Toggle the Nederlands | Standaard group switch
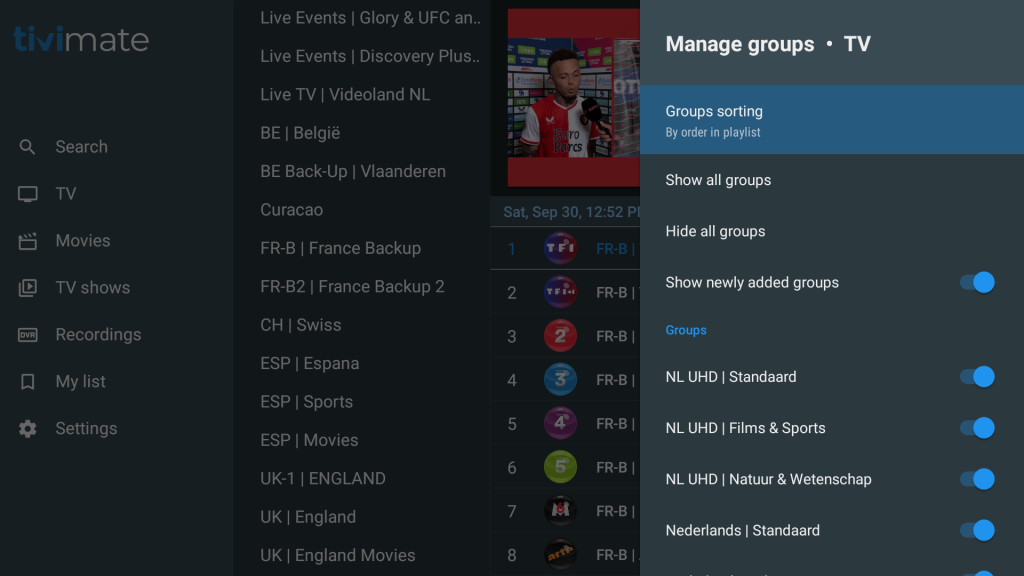 (977, 530)
